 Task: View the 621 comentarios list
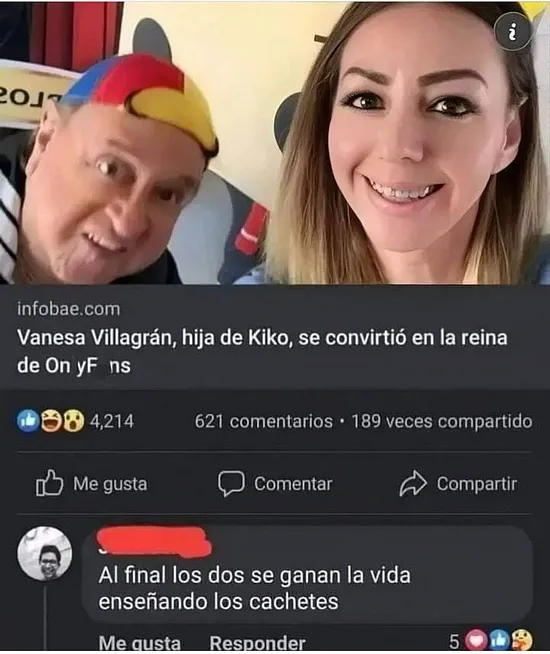[264, 421]
